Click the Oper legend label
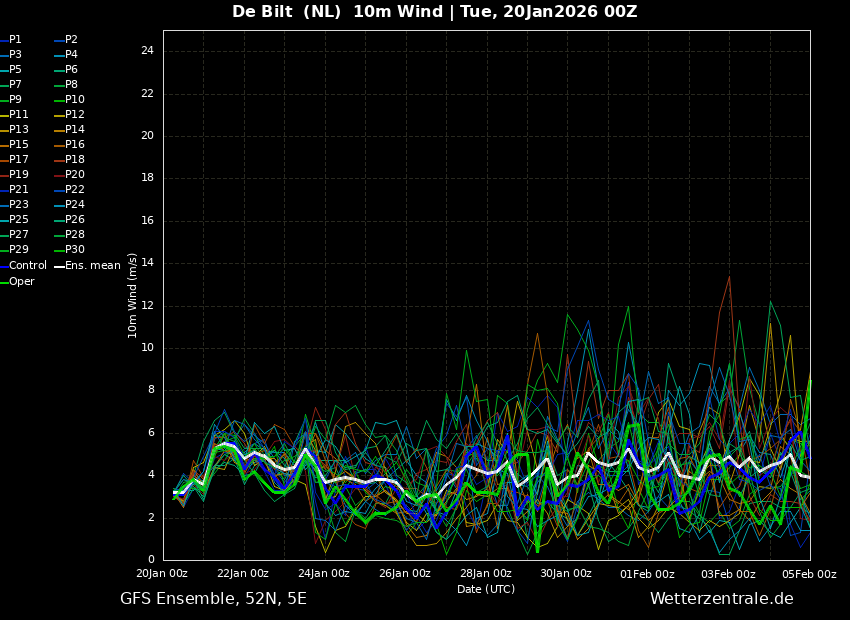Screen dimensions: 850x620 click(22, 281)
